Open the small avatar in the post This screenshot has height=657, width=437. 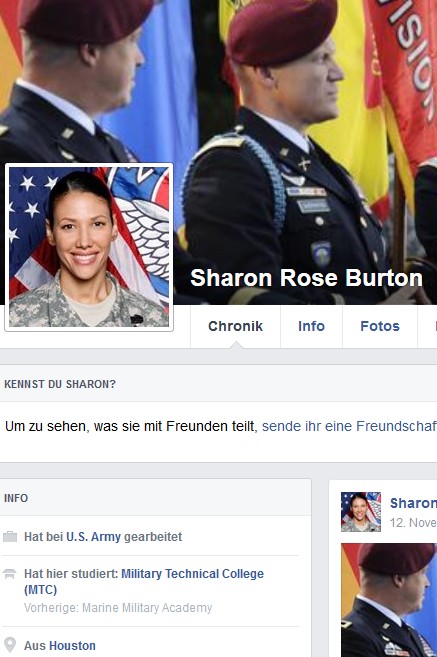(x=361, y=512)
